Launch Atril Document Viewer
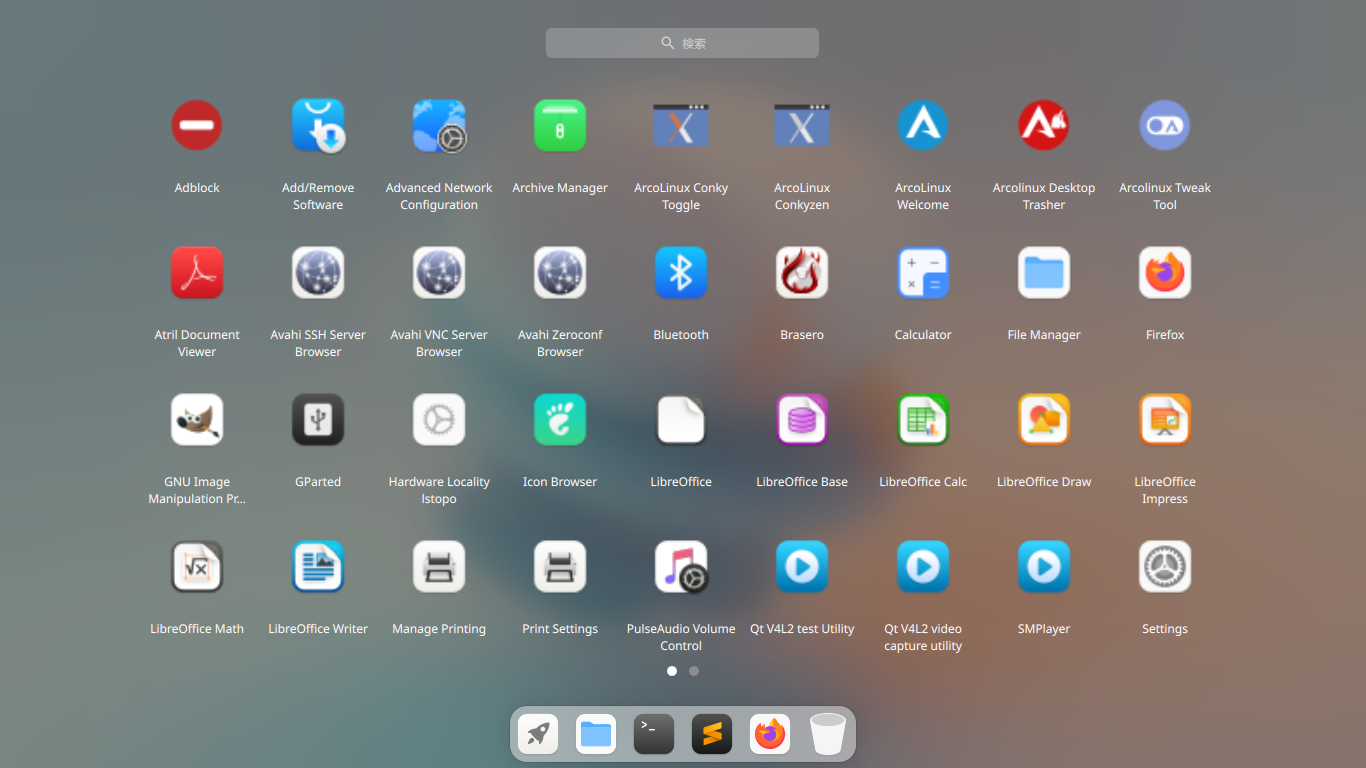 [x=197, y=272]
